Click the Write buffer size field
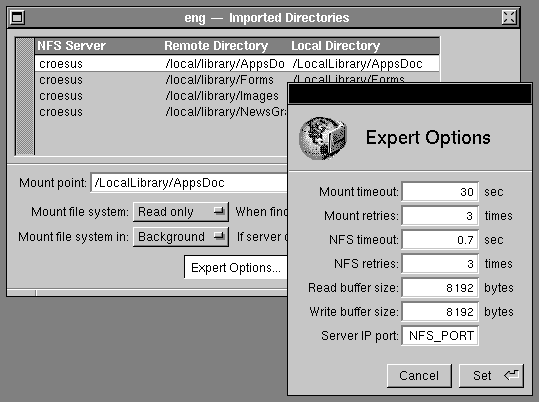 pos(440,312)
